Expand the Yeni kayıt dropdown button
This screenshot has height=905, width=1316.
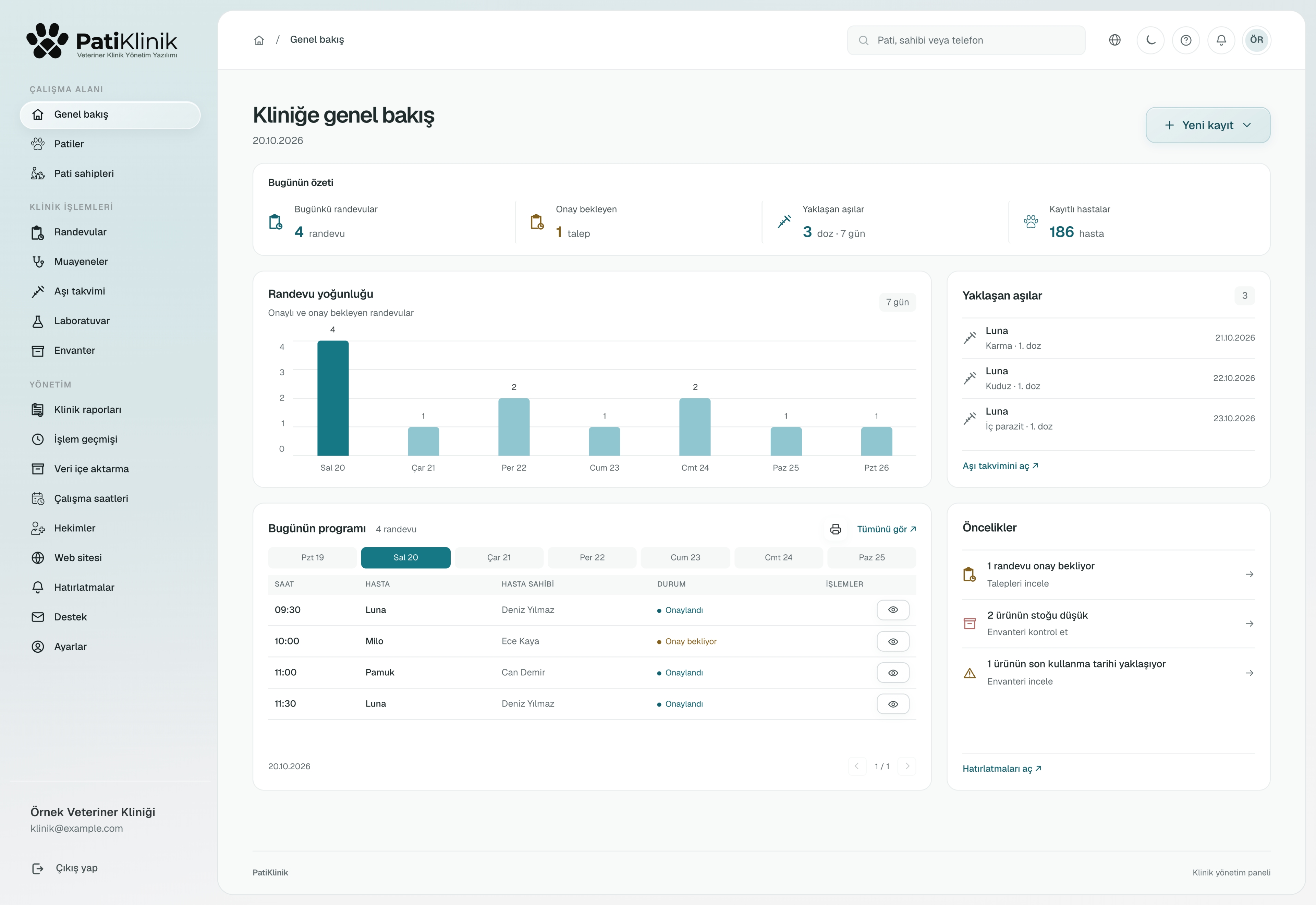point(1208,125)
